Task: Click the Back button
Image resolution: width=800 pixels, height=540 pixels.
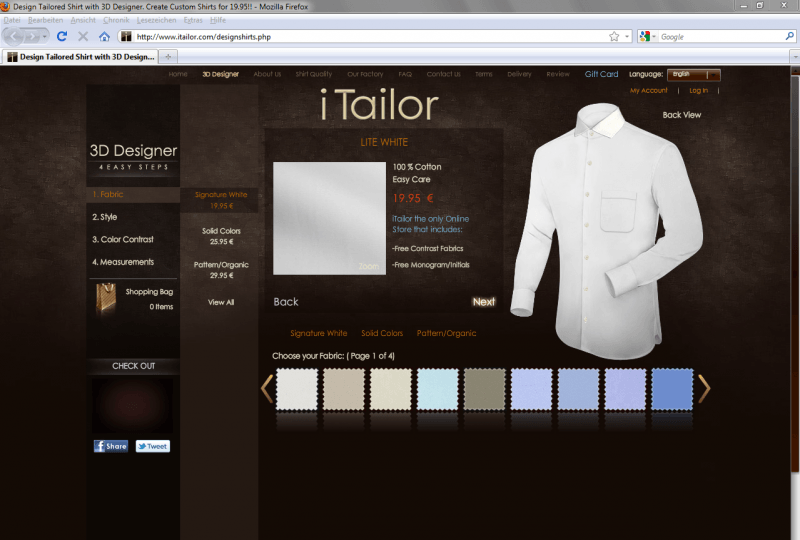Action: (286, 302)
